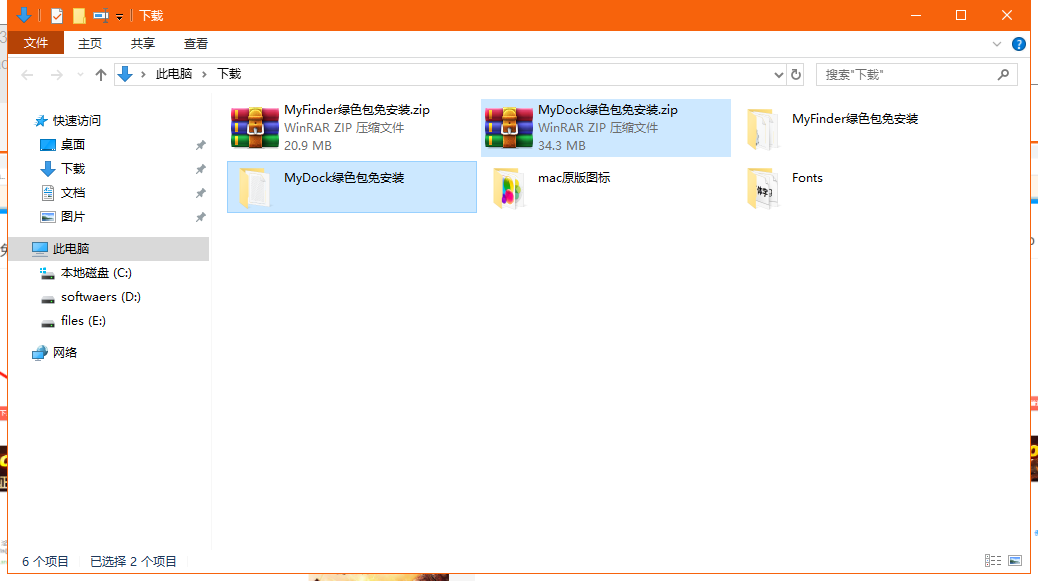Viewport: 1038px width, 581px height.
Task: Expand the ribbon with the chevron arrow
Action: click(996, 44)
